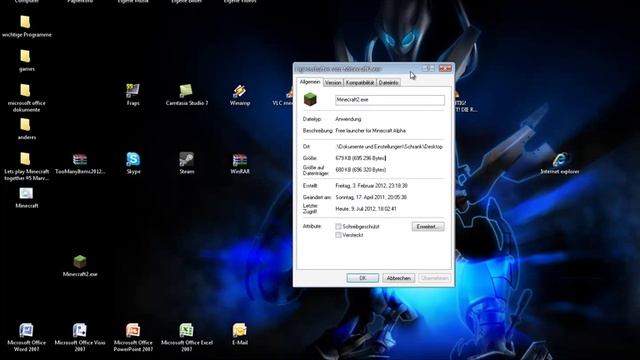
Task: Select the Fraps desktop icon
Action: [133, 91]
